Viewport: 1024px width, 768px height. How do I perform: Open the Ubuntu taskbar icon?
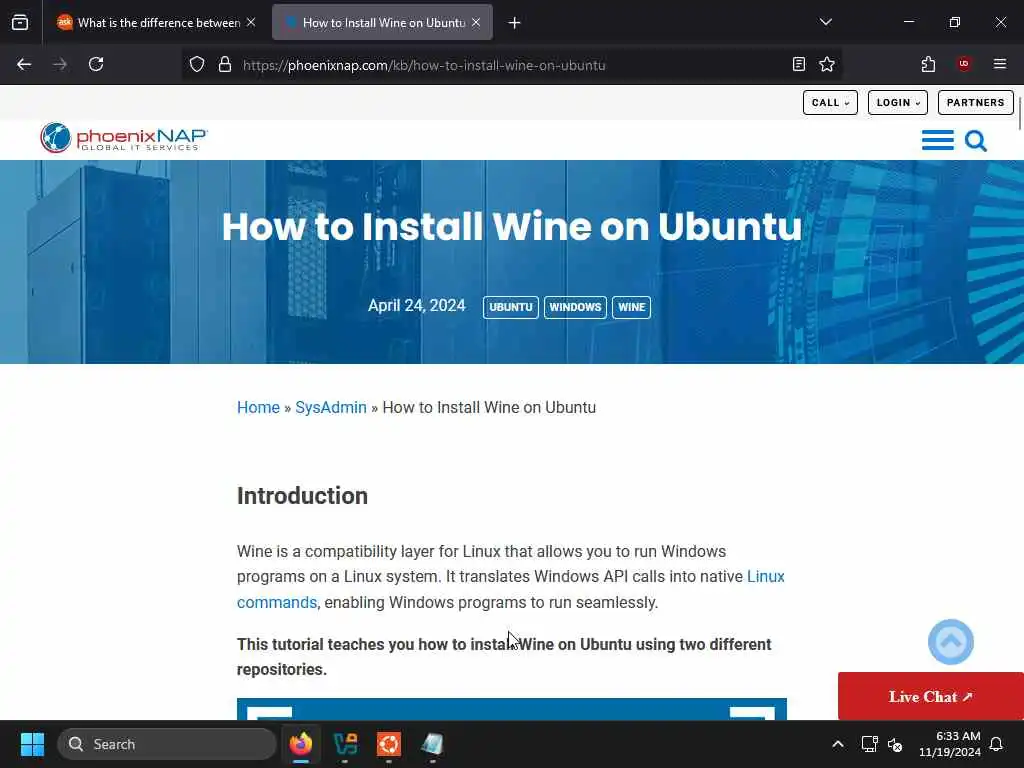pyautogui.click(x=389, y=744)
